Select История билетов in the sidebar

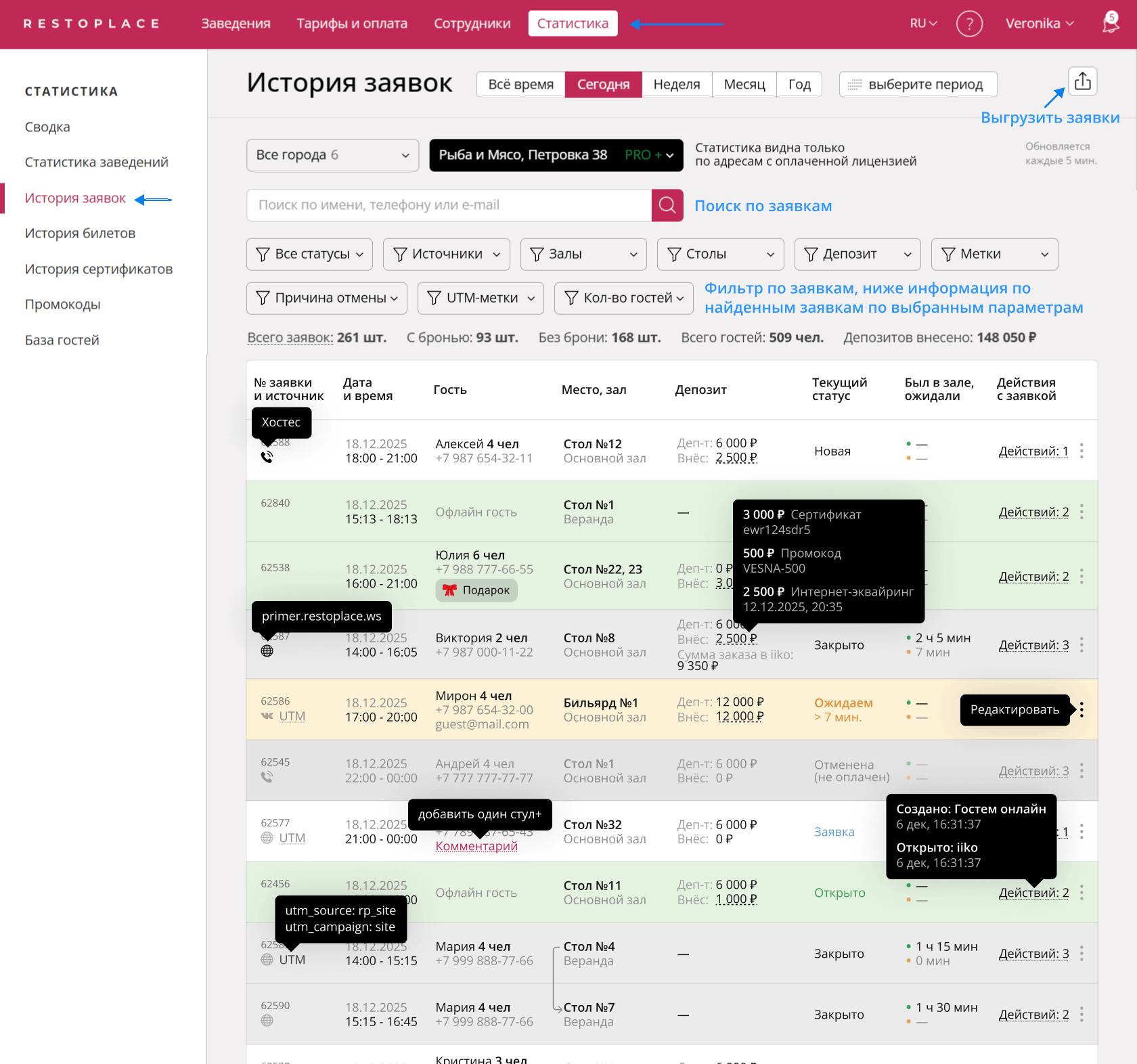79,233
